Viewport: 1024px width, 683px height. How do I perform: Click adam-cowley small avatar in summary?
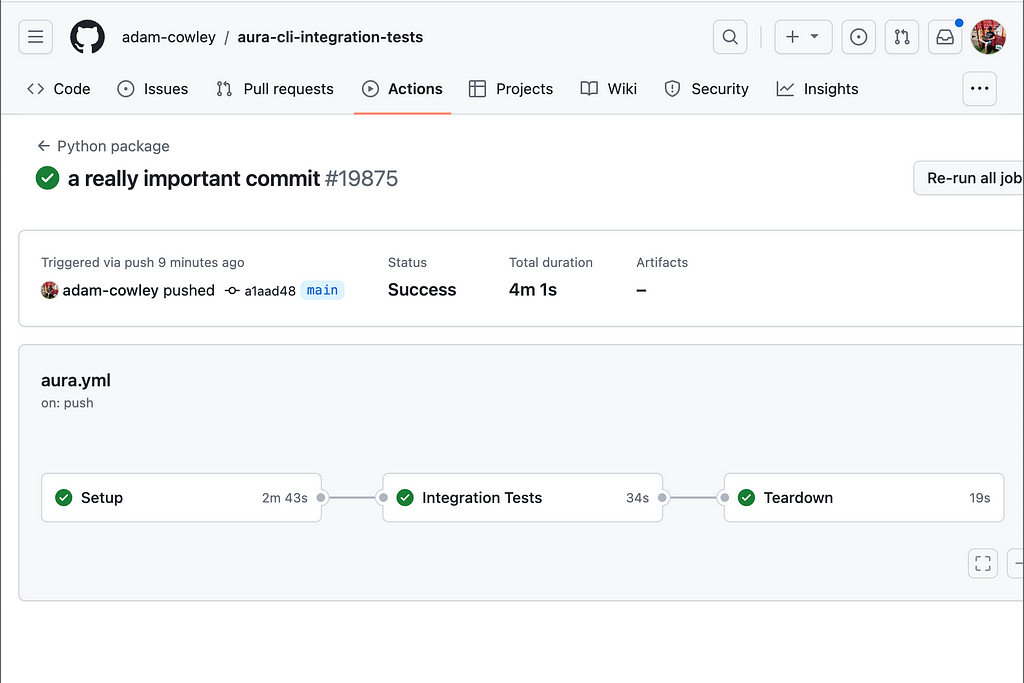(50, 290)
